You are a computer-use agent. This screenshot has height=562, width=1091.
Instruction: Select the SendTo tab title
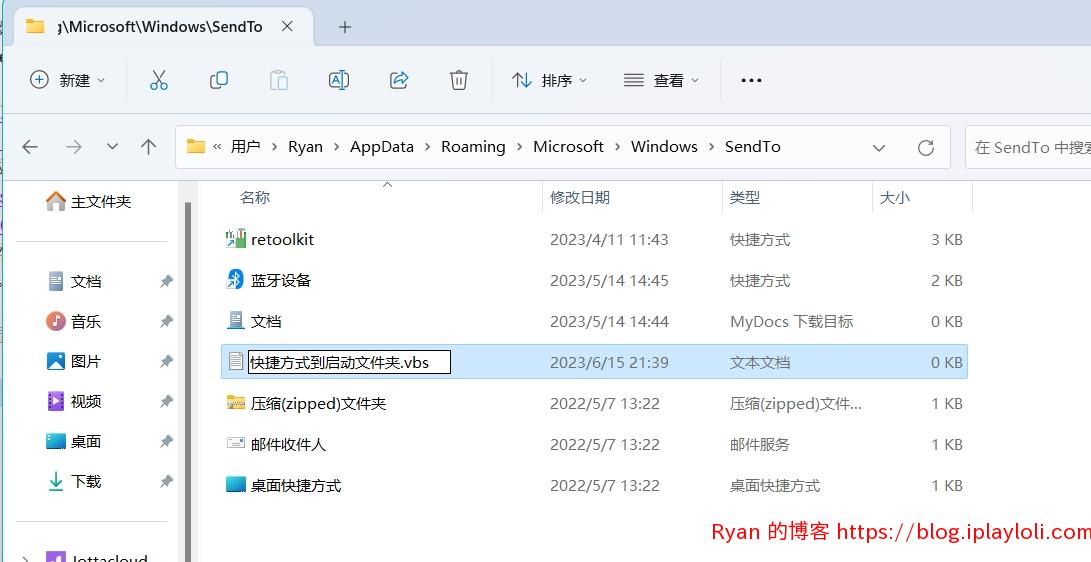[x=160, y=26]
